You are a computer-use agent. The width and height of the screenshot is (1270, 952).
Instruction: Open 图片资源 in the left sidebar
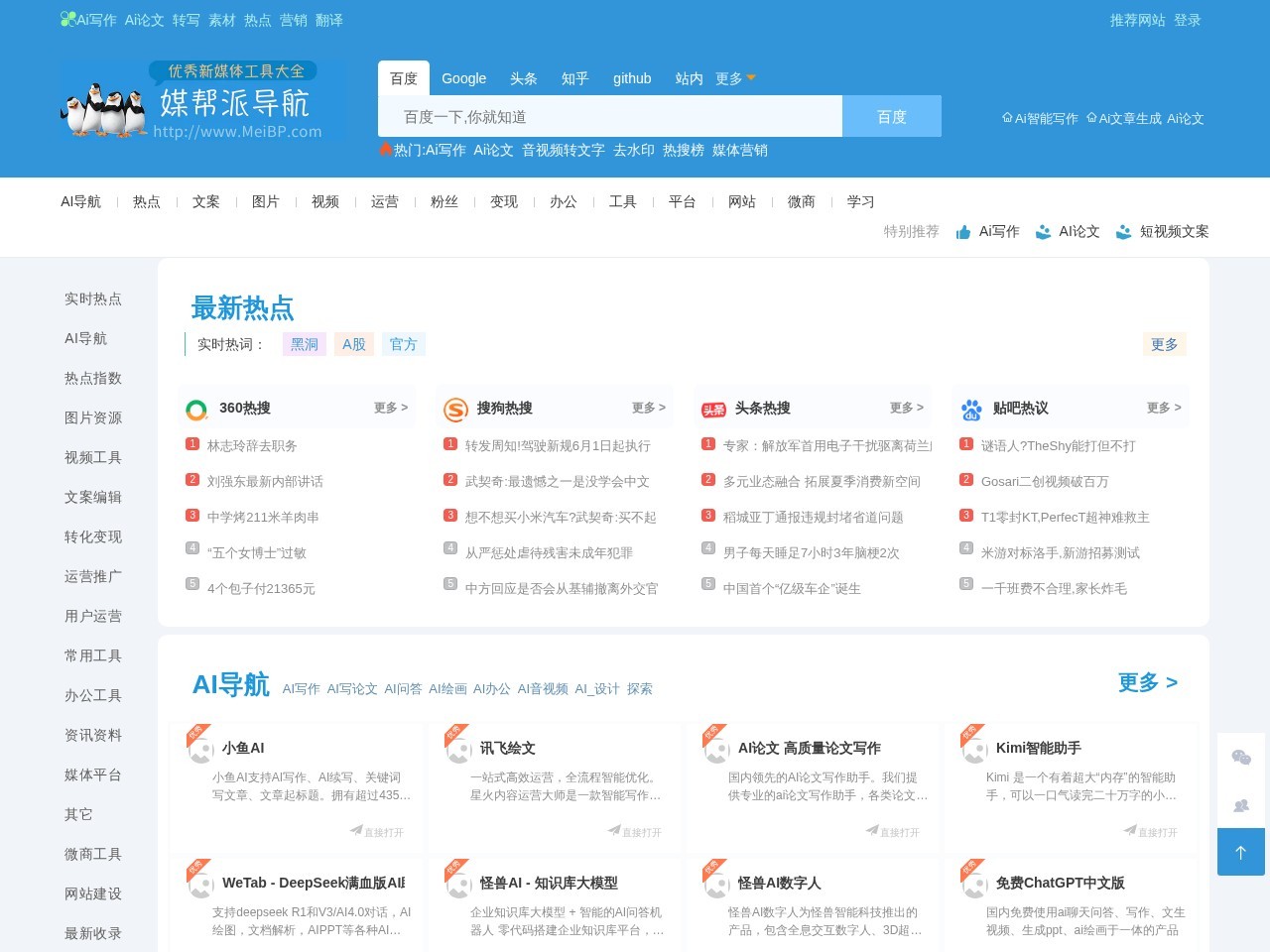93,417
